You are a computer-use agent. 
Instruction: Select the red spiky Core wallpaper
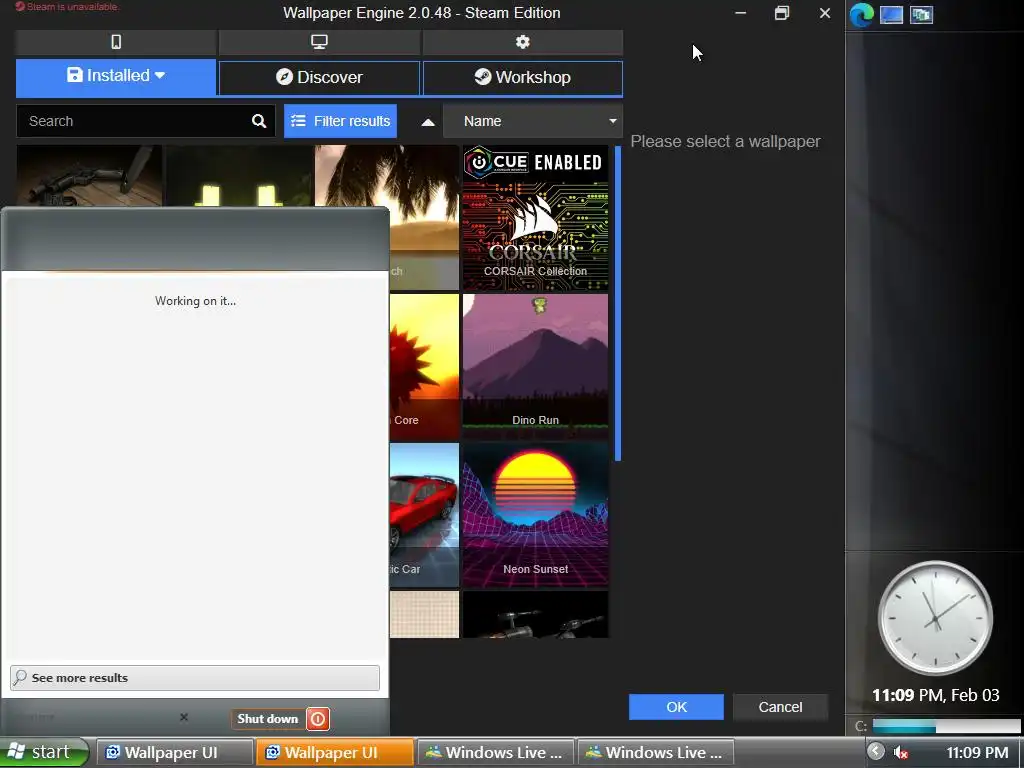[424, 366]
